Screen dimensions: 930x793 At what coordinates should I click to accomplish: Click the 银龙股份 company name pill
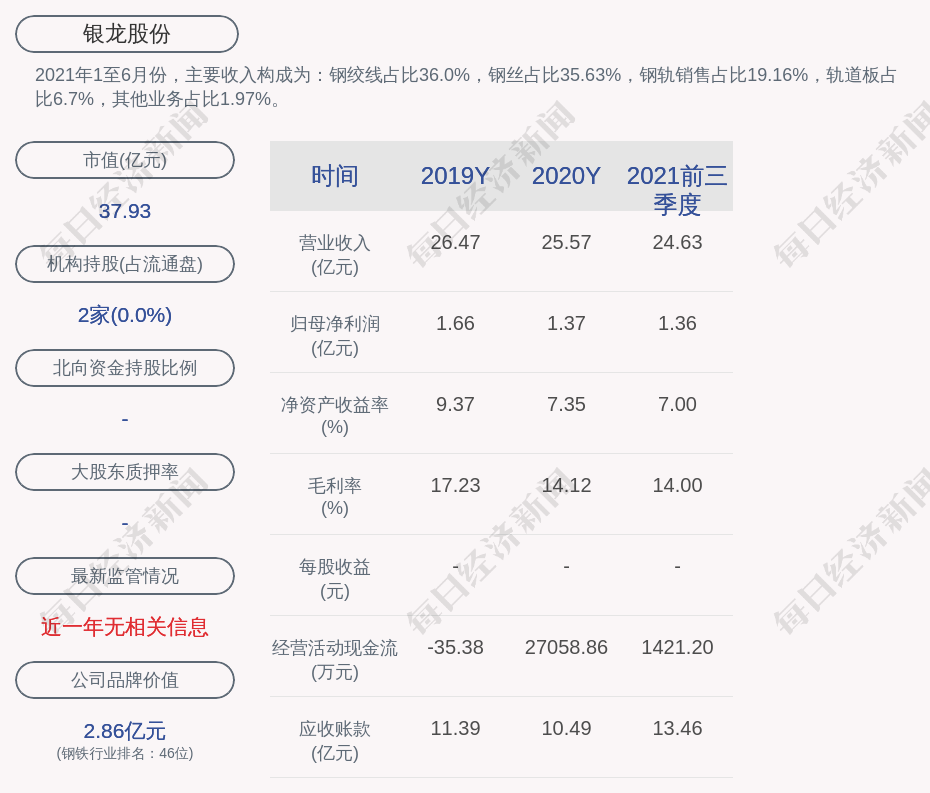click(x=127, y=34)
